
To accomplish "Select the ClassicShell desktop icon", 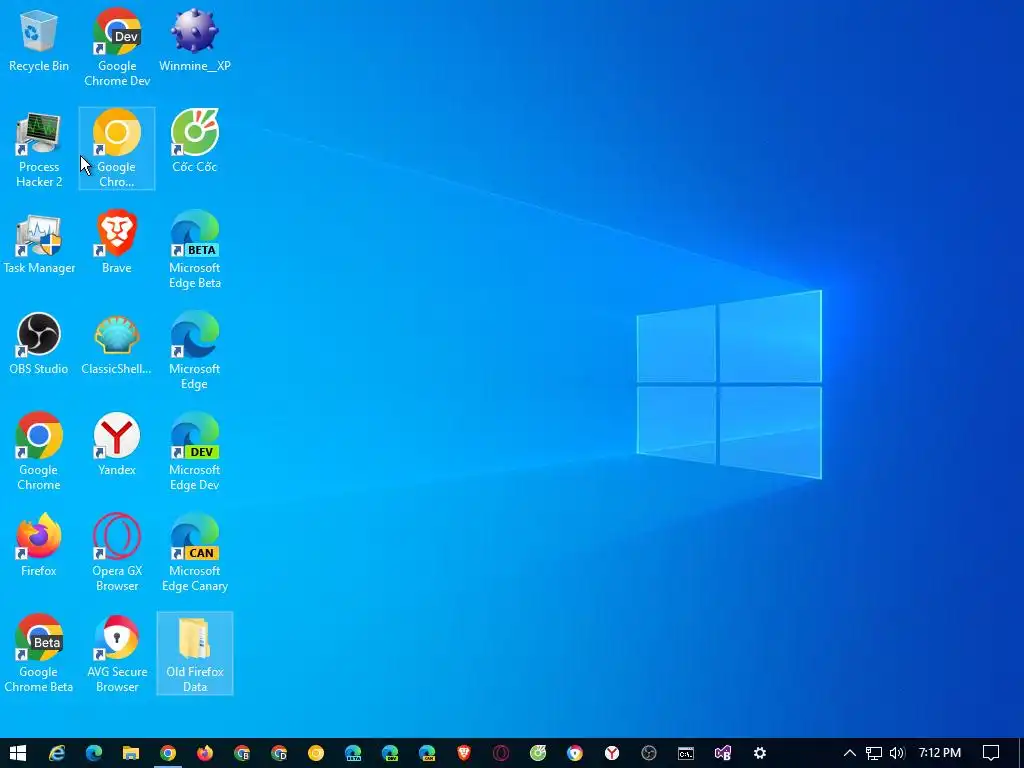I will click(117, 344).
